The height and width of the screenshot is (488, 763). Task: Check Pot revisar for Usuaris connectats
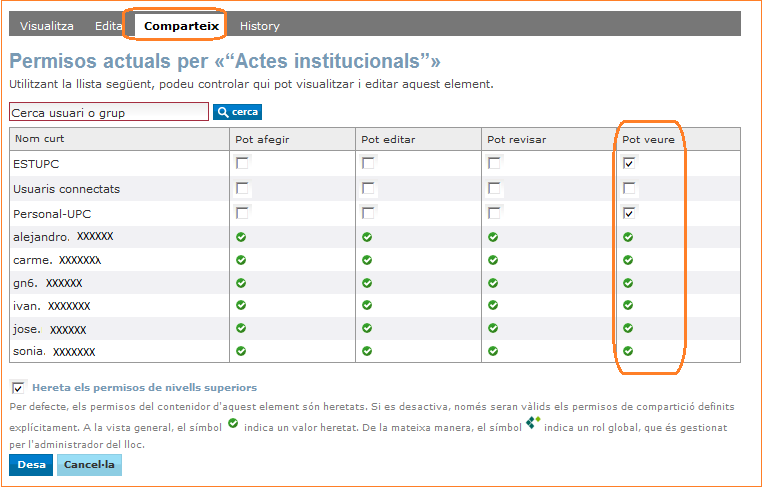click(494, 188)
